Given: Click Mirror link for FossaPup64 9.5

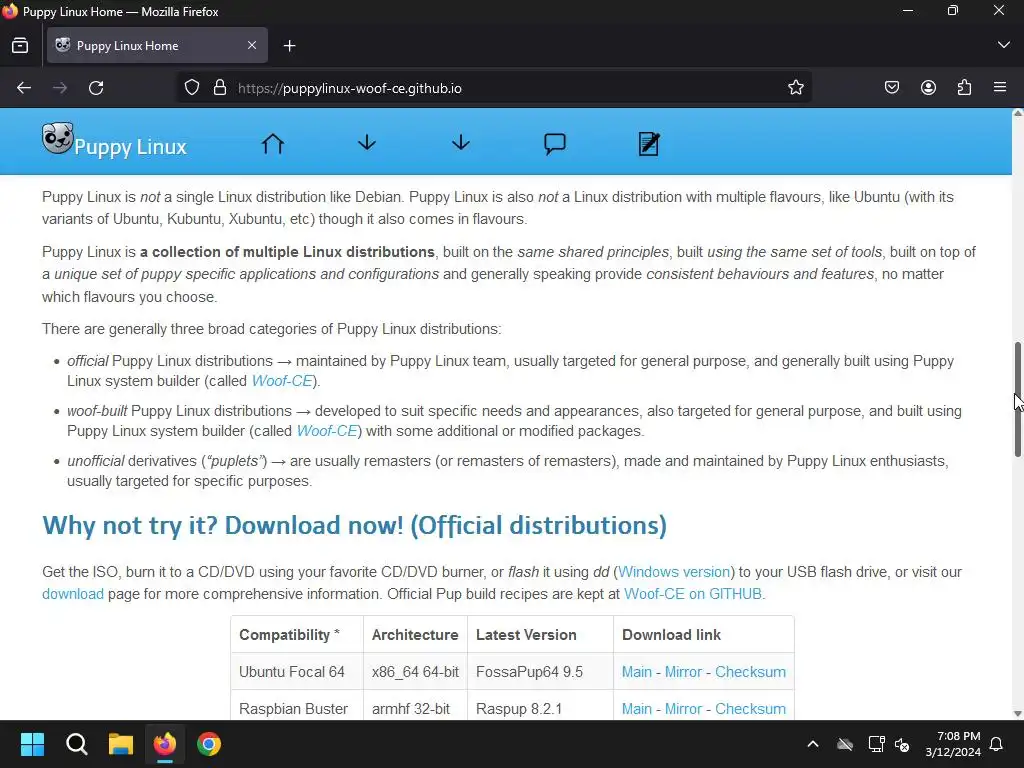Looking at the screenshot, I should (683, 672).
